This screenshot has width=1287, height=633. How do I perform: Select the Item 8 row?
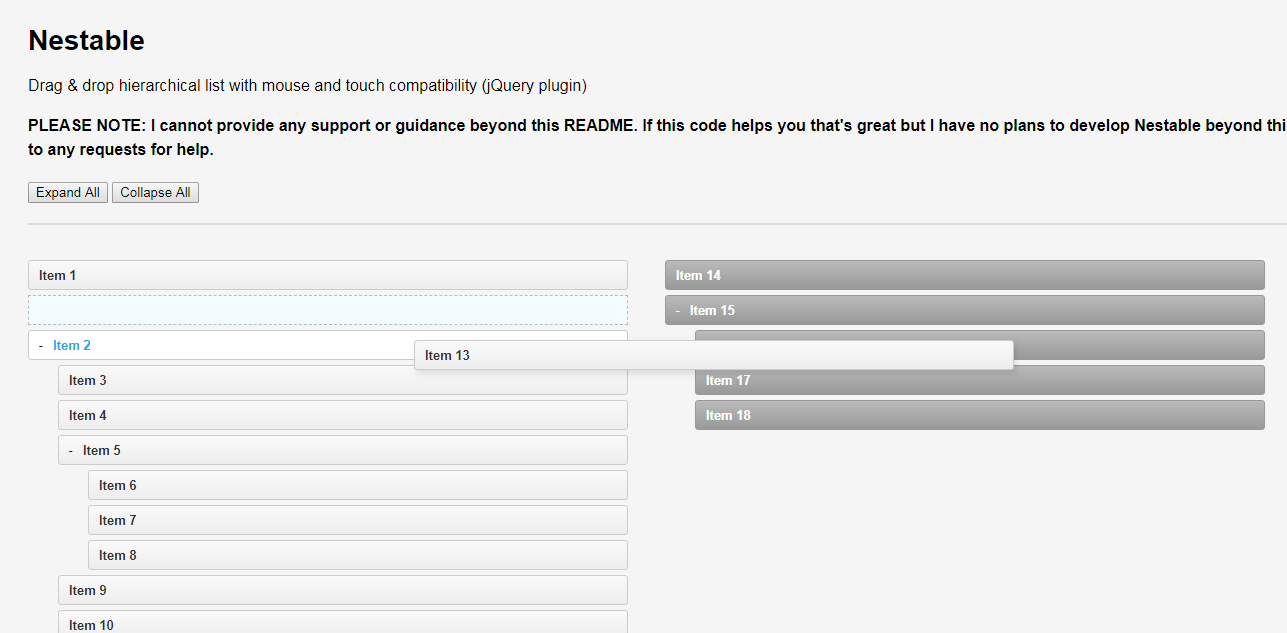click(358, 555)
